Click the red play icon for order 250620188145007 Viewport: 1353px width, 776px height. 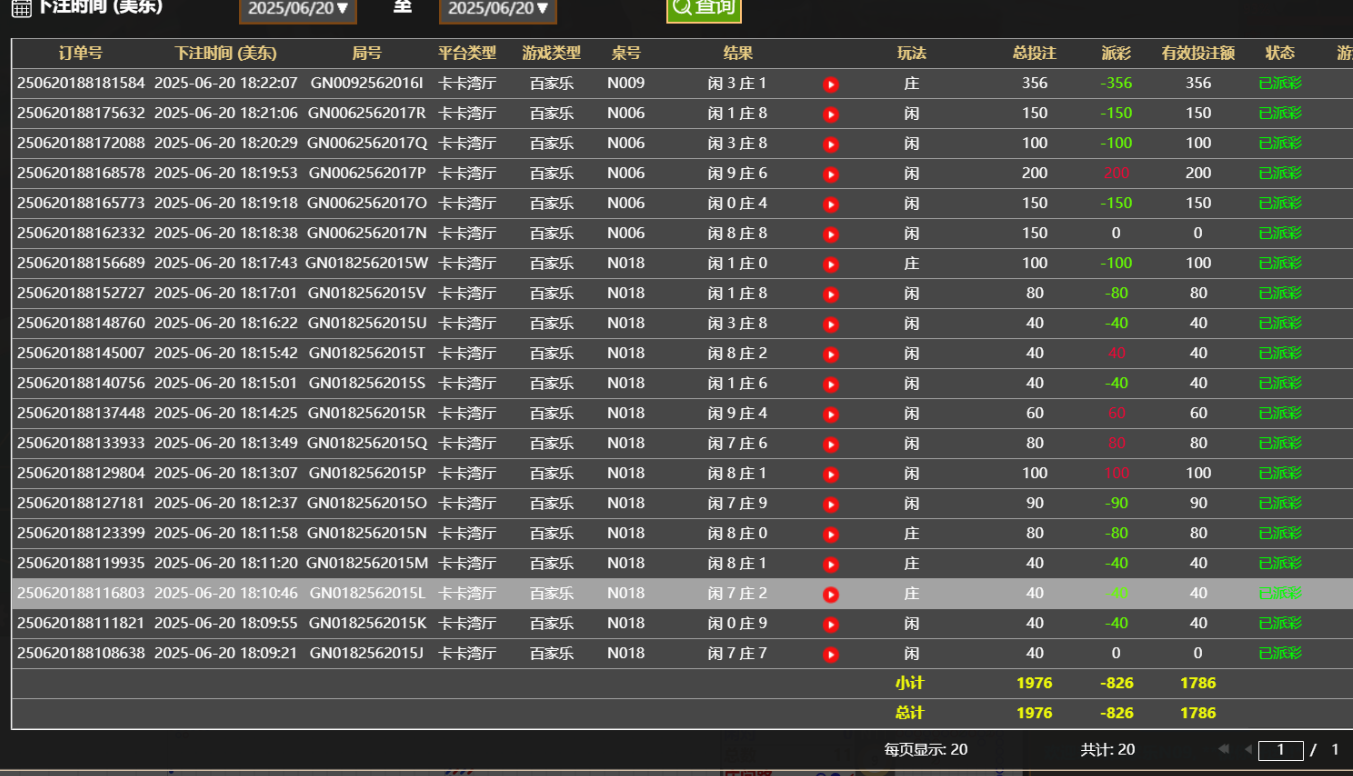(830, 354)
